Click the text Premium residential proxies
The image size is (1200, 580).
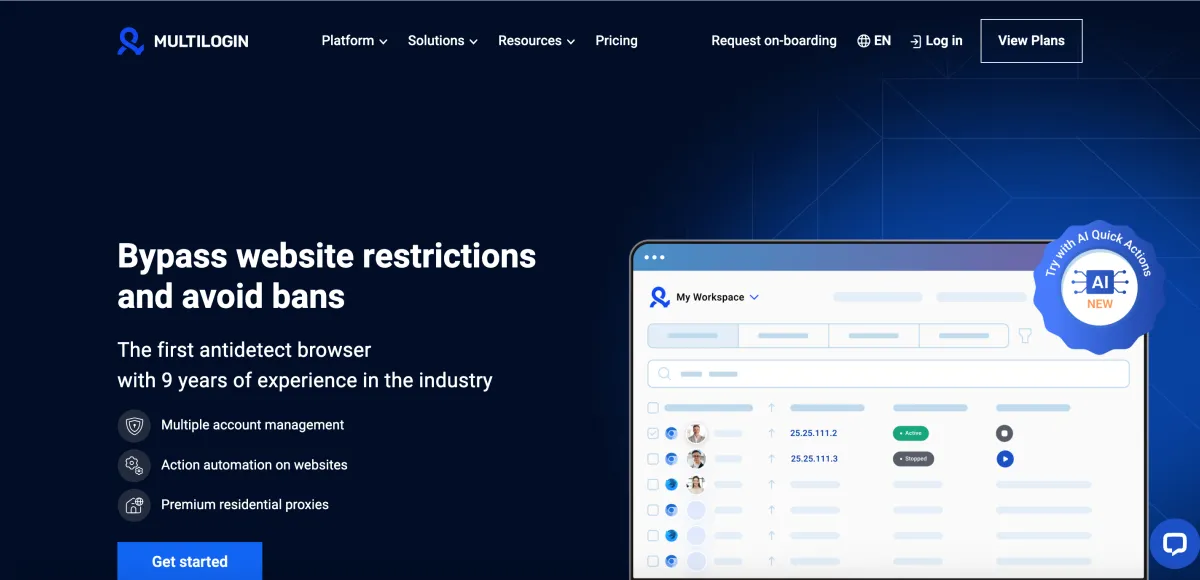[245, 505]
